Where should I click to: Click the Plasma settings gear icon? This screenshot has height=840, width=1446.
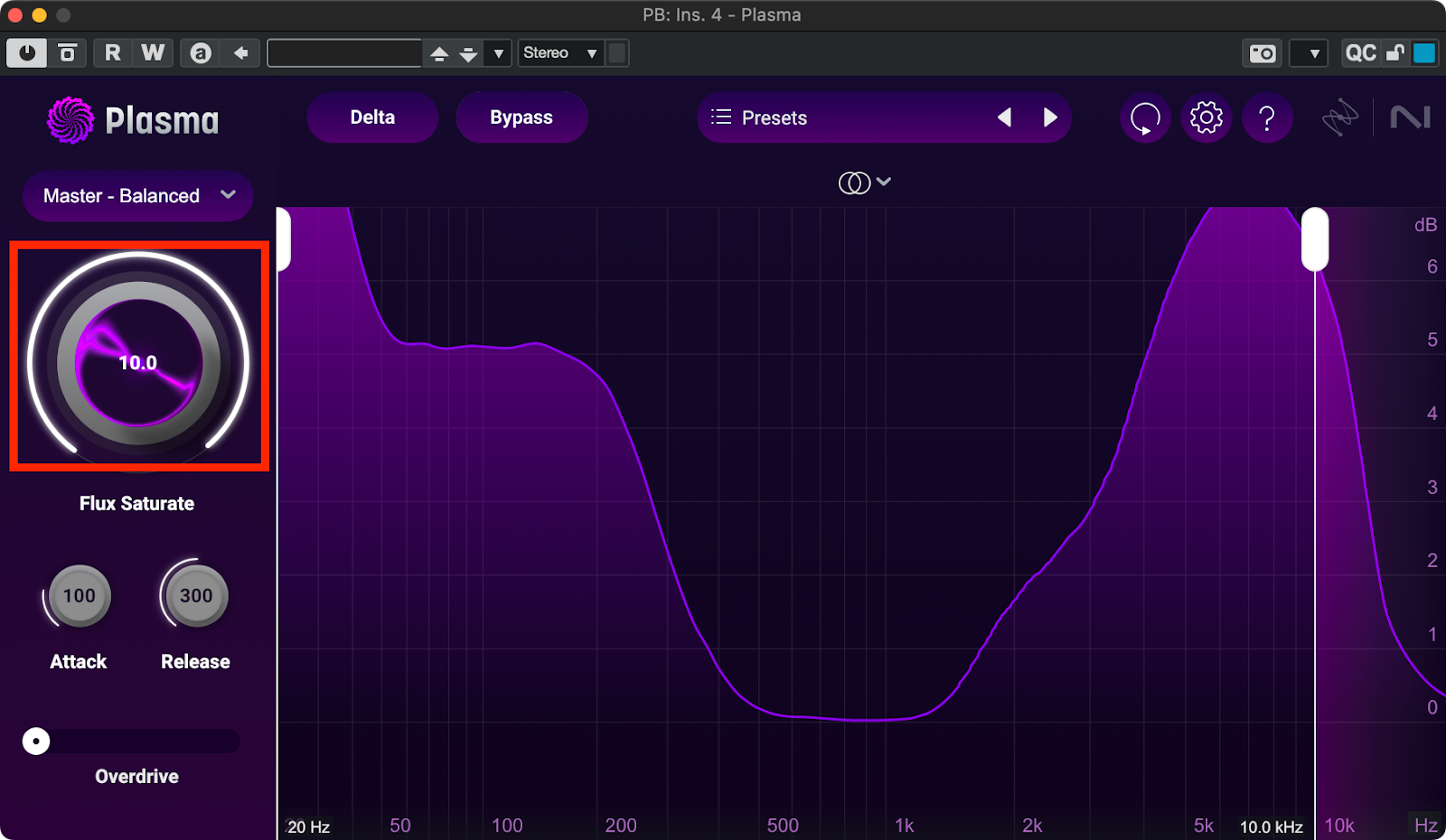tap(1206, 117)
